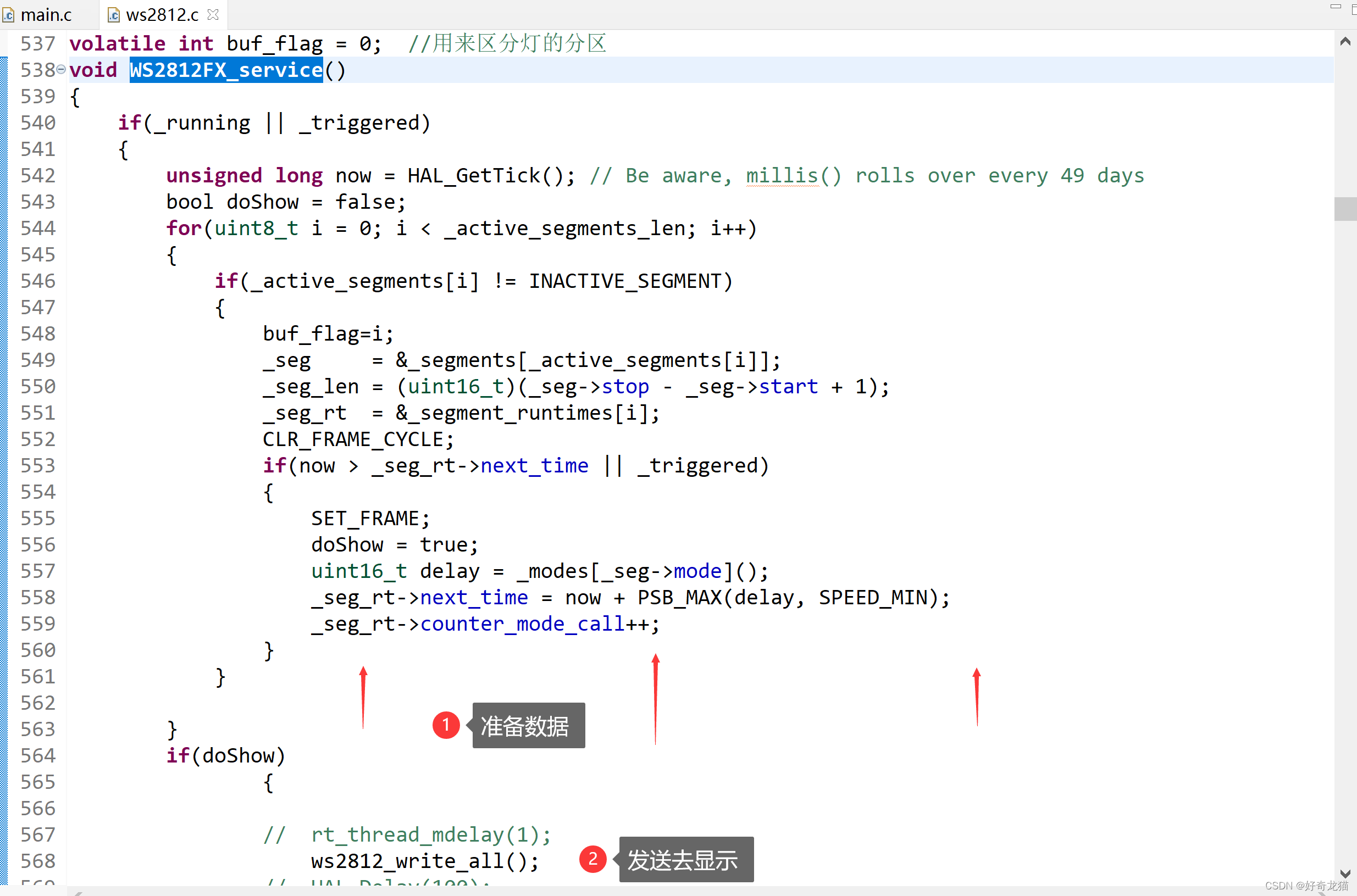Click line number 564 in gutter
This screenshot has height=896, width=1357.
click(38, 755)
